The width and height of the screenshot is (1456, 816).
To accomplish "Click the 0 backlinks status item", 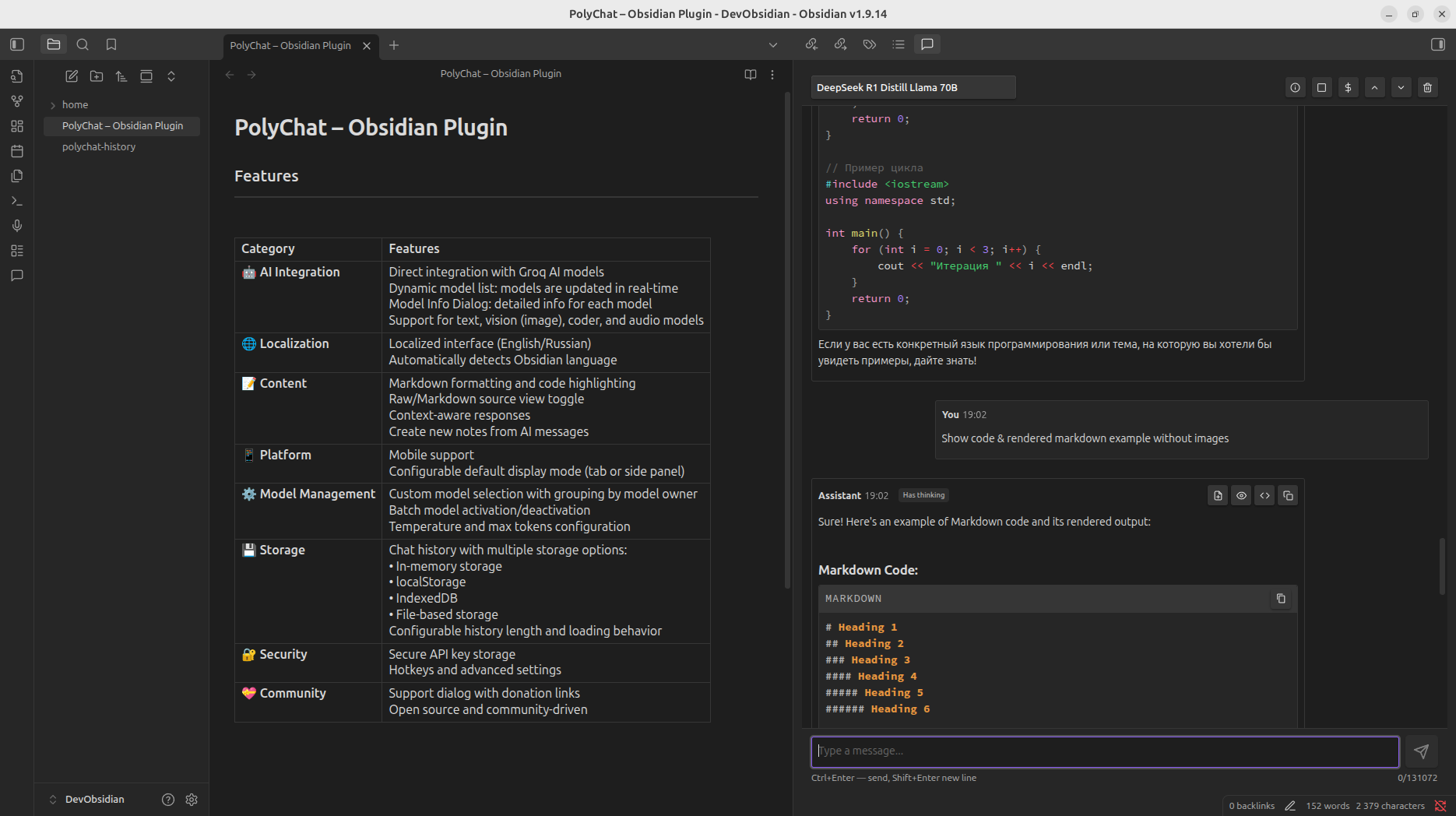I will click(1252, 806).
